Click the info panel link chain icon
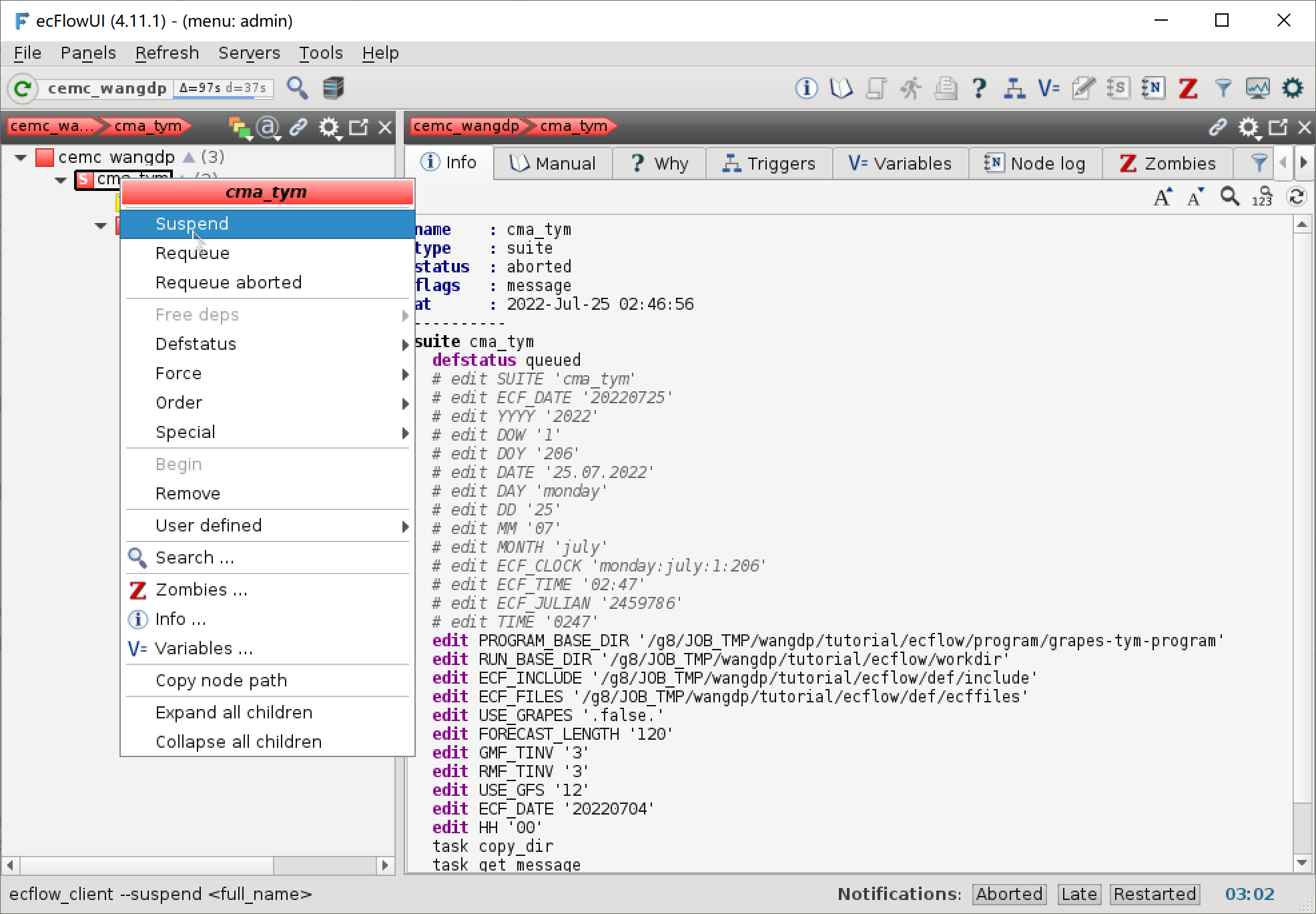Screen dimensions: 1316x914 1218,127
